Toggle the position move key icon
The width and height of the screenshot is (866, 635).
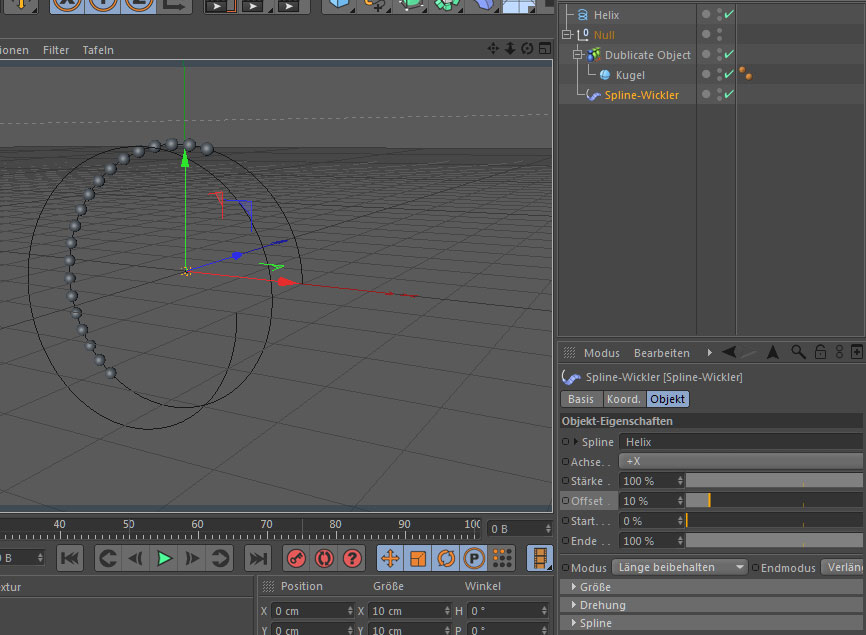(391, 558)
